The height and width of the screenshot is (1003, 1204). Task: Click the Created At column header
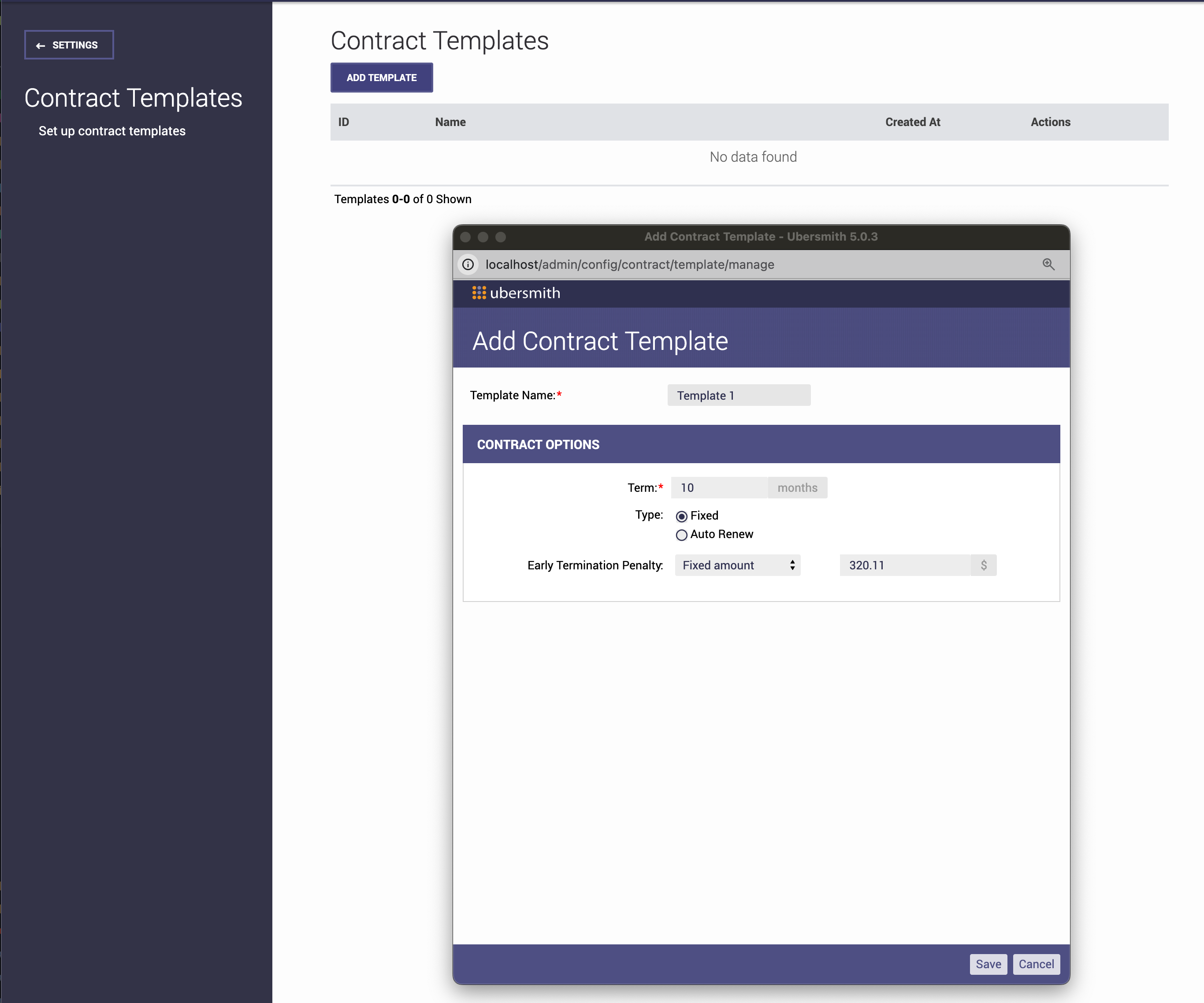pos(912,122)
